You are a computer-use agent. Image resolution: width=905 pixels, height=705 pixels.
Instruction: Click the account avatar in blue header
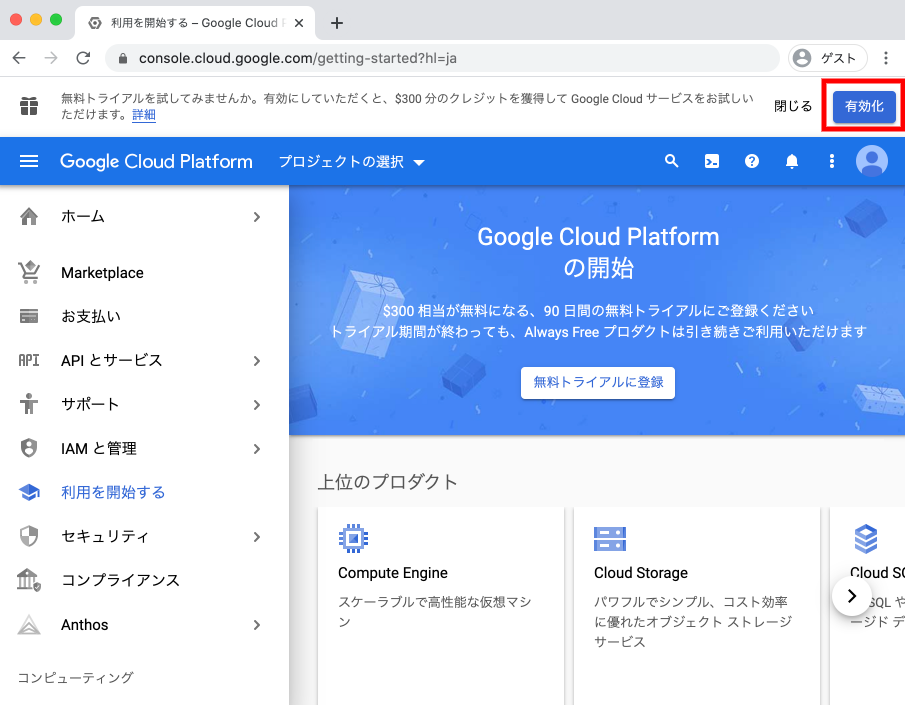[872, 161]
